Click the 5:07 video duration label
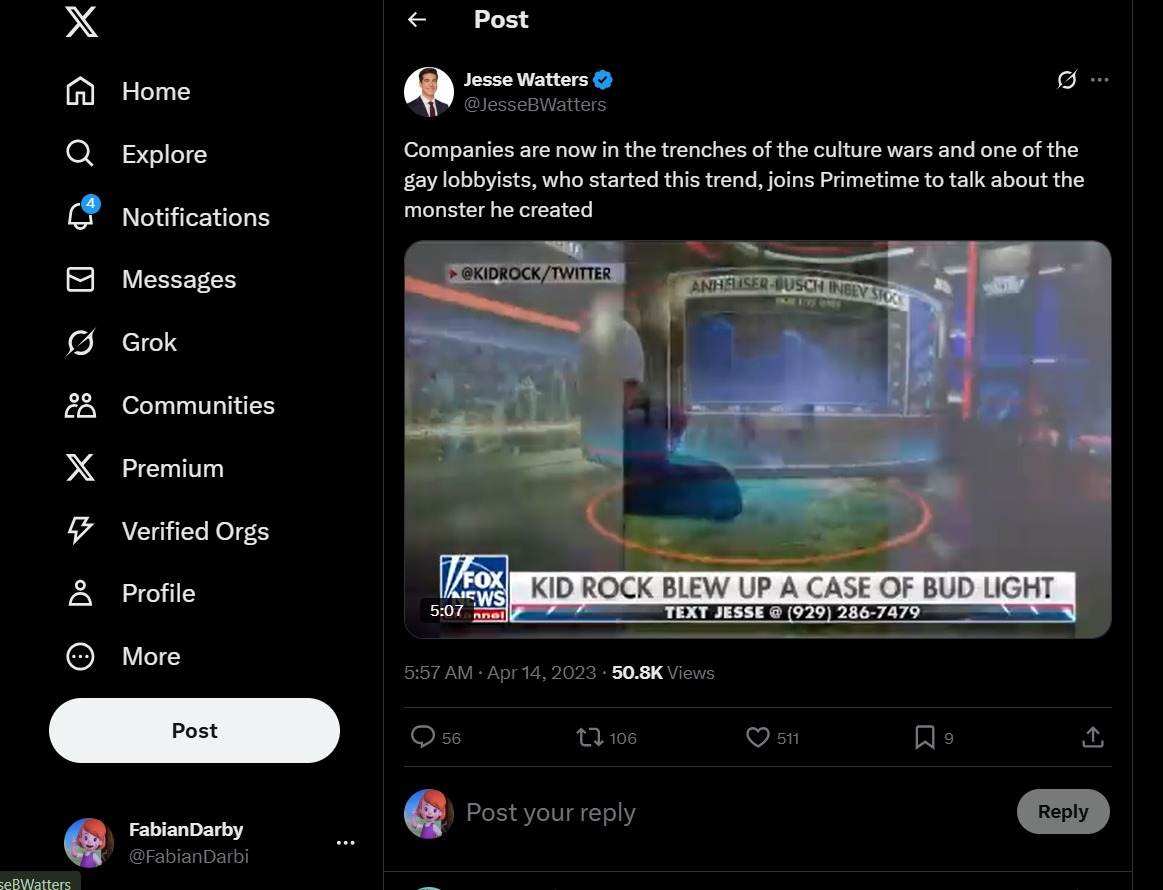Viewport: 1163px width, 890px height. pos(447,610)
